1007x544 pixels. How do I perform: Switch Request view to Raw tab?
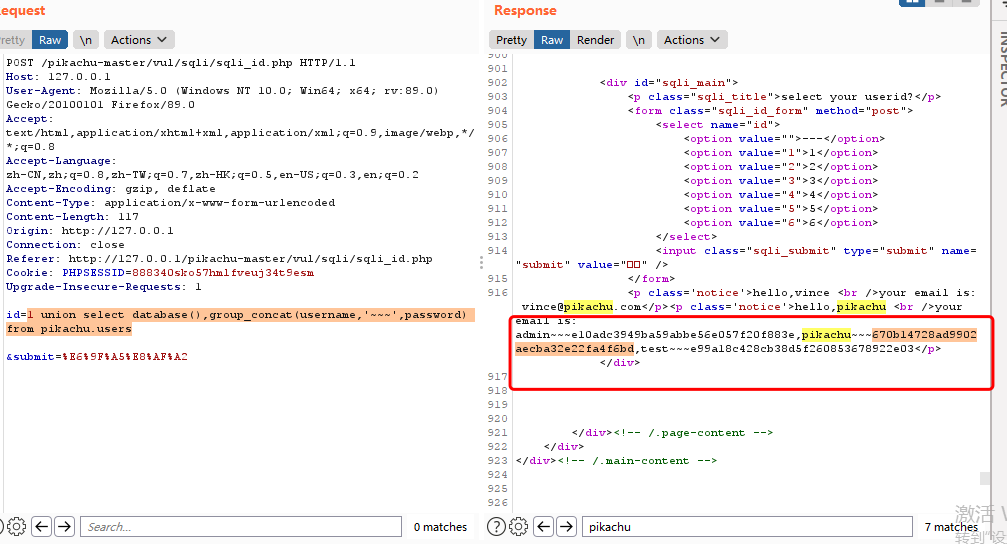point(49,40)
